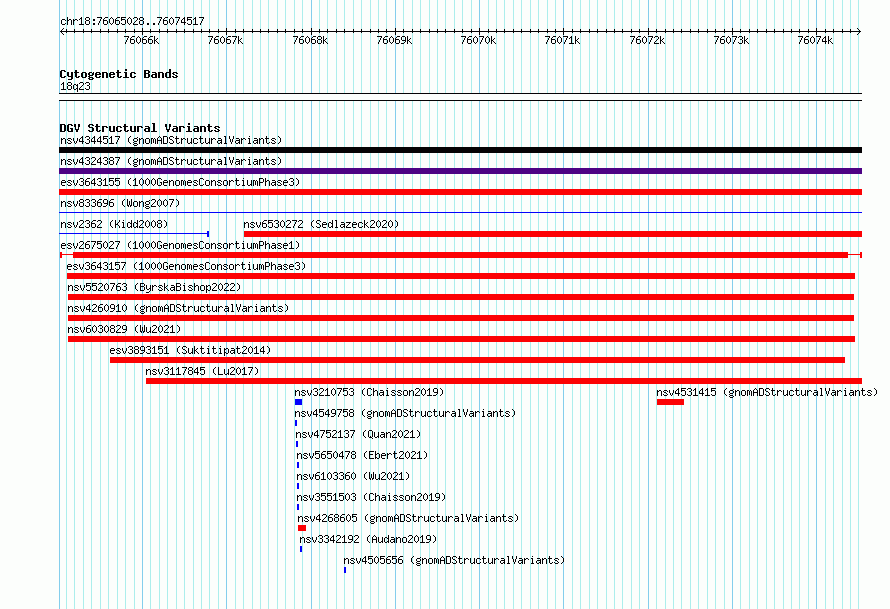Viewport: 890px width, 609px height.
Task: Click the small red nsv4268605 block
Action: point(302,528)
